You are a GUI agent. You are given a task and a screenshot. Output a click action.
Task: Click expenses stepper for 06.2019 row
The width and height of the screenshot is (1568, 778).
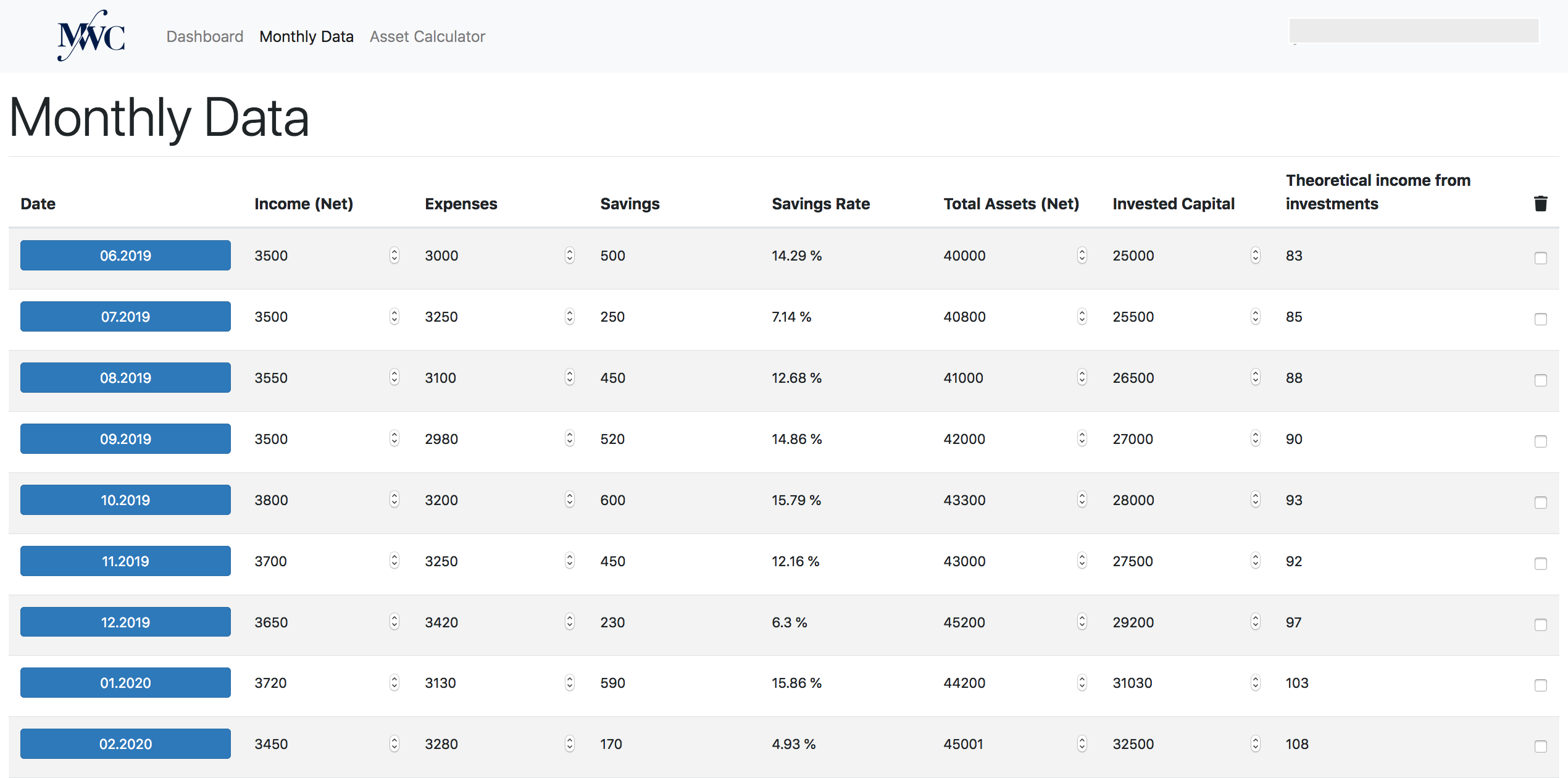click(x=570, y=255)
